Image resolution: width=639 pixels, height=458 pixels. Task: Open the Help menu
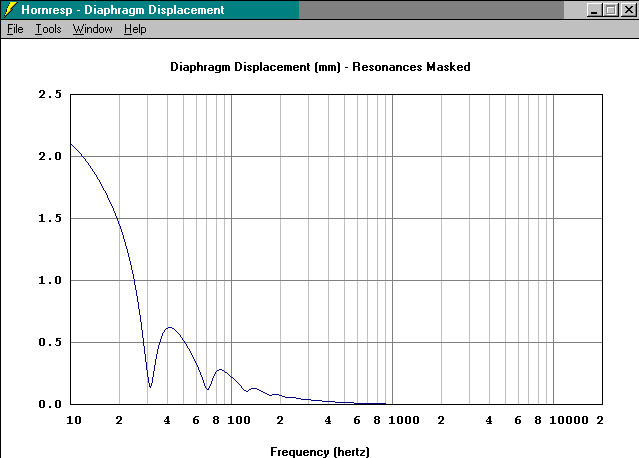tap(135, 29)
